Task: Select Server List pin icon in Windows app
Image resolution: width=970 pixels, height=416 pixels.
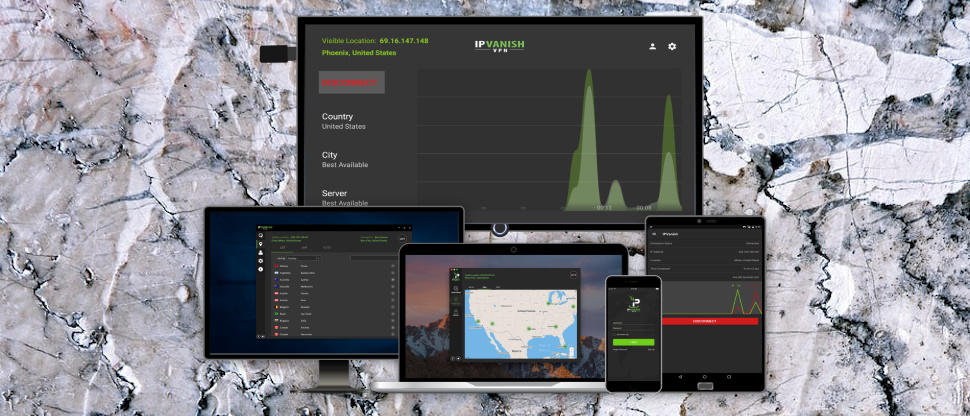Action: 260,244
